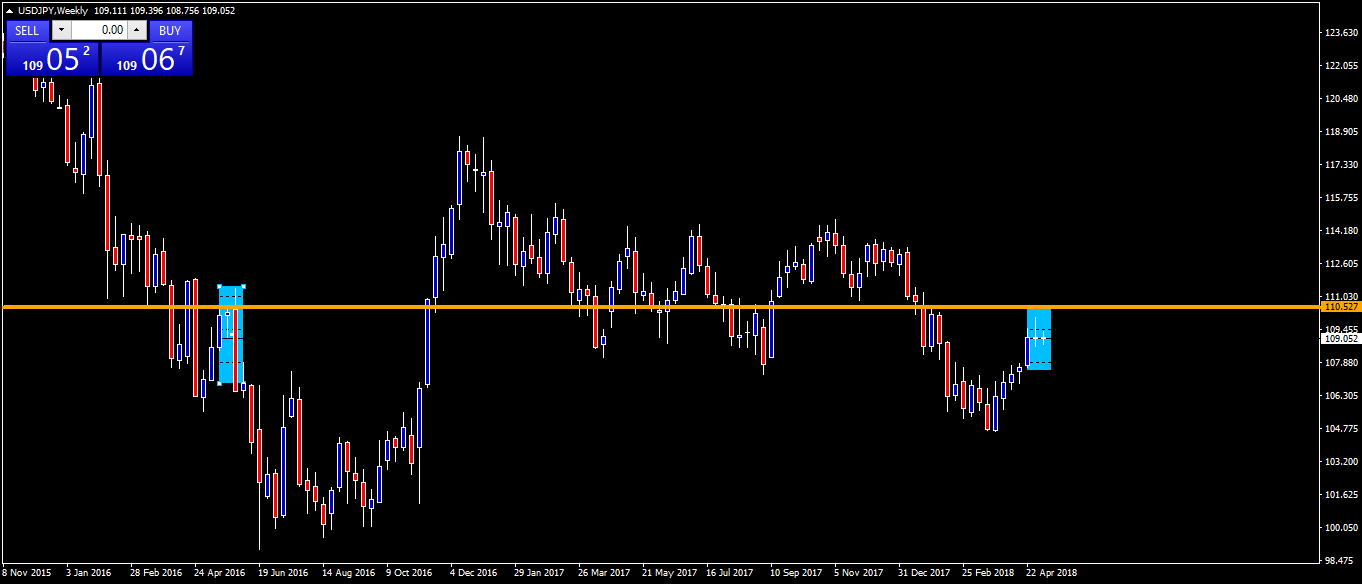Focus the 0.00 volume input field
The image size is (1362, 584).
[x=99, y=31]
